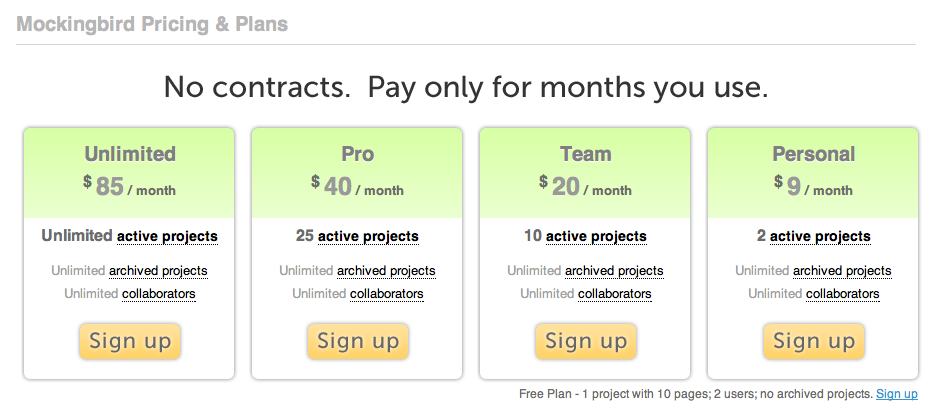This screenshot has width=952, height=418.
Task: Click Sign up under Pro plan
Action: tap(358, 341)
